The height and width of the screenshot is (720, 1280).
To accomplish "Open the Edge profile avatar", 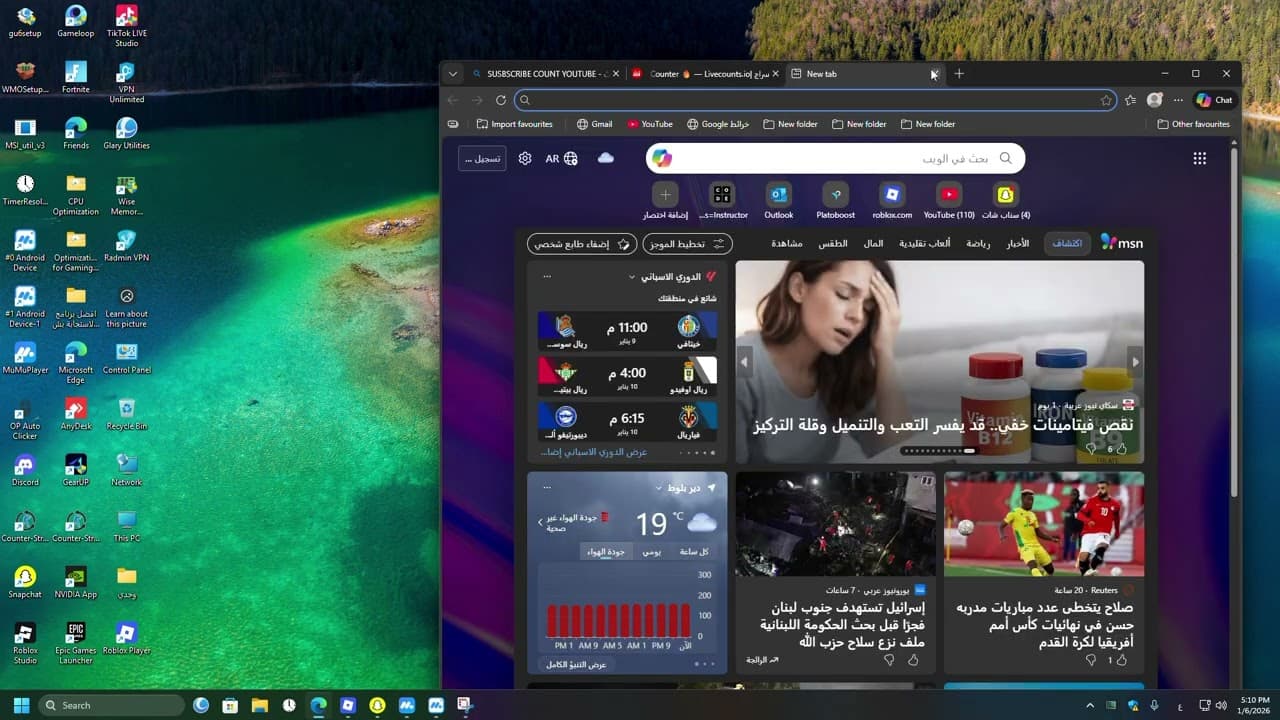I will [x=1155, y=100].
